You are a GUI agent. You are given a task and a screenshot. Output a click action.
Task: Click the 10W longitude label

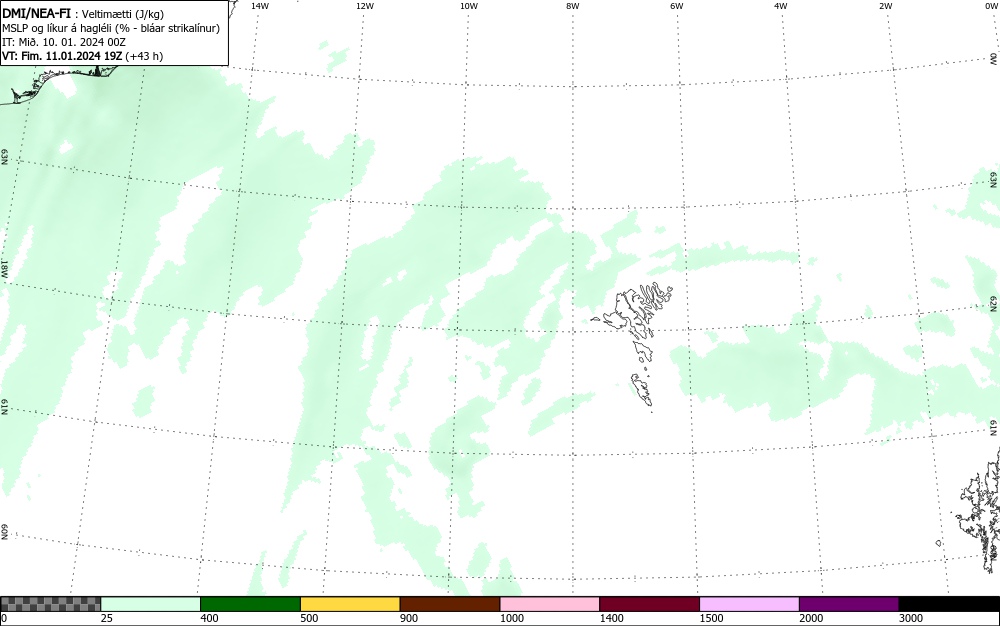tap(469, 6)
